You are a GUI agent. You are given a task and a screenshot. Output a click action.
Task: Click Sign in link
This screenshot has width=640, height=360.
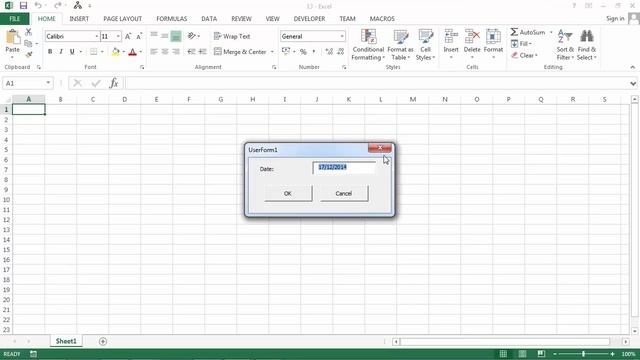click(615, 18)
